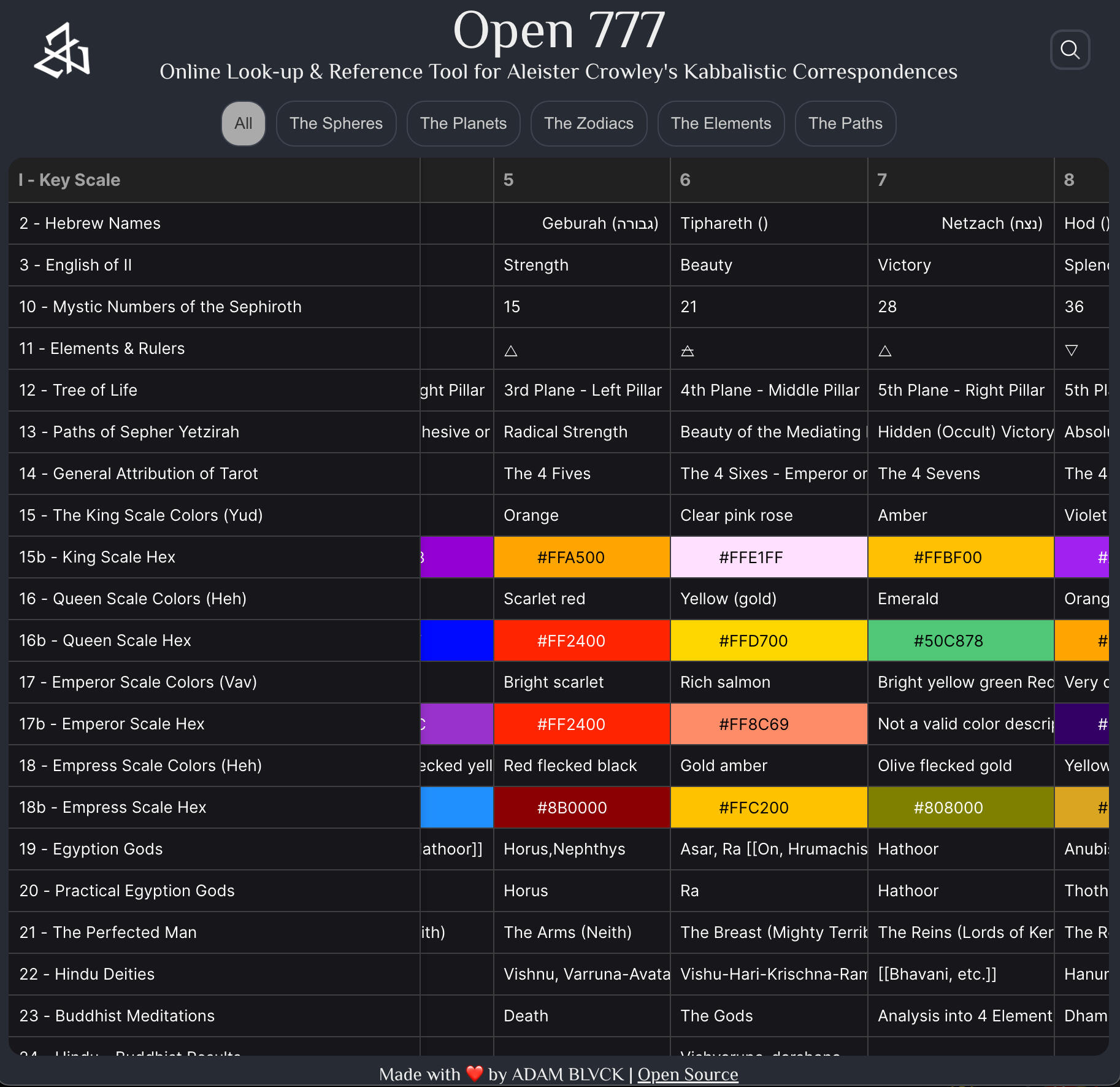Viewport: 1120px width, 1087px height.
Task: Click the barred triangle symbol in column 6
Action: [x=687, y=350]
